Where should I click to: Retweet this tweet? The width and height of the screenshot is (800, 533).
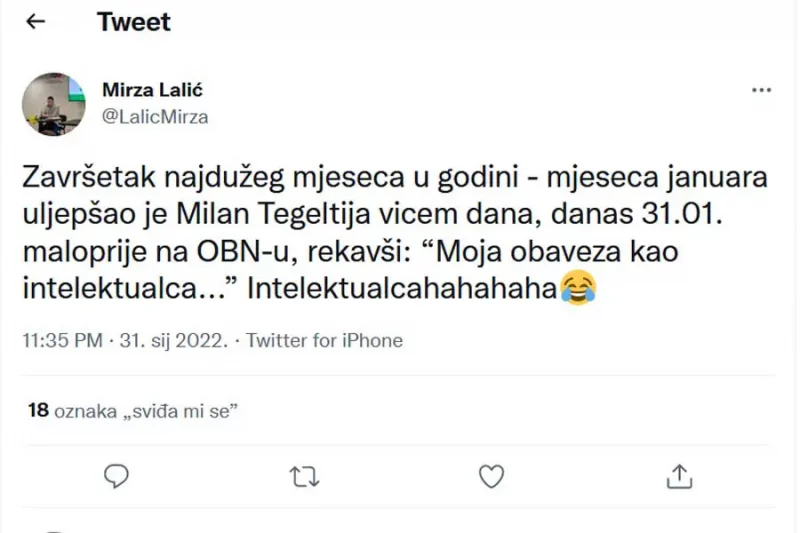(x=303, y=476)
